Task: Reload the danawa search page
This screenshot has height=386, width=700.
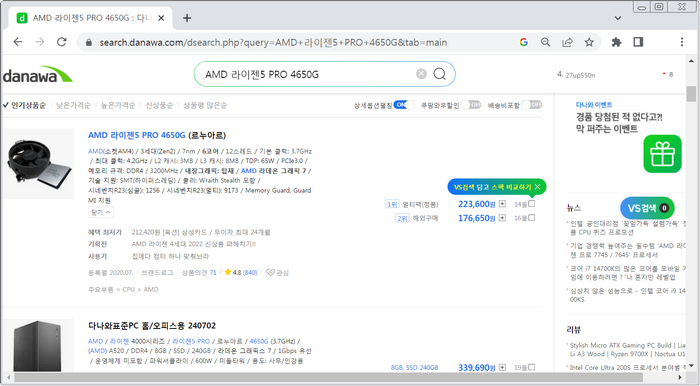Action: coord(62,42)
